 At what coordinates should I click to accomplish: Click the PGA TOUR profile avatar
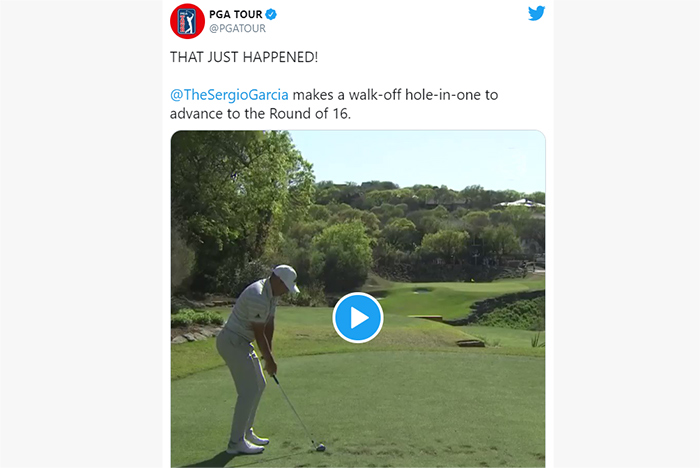(187, 21)
